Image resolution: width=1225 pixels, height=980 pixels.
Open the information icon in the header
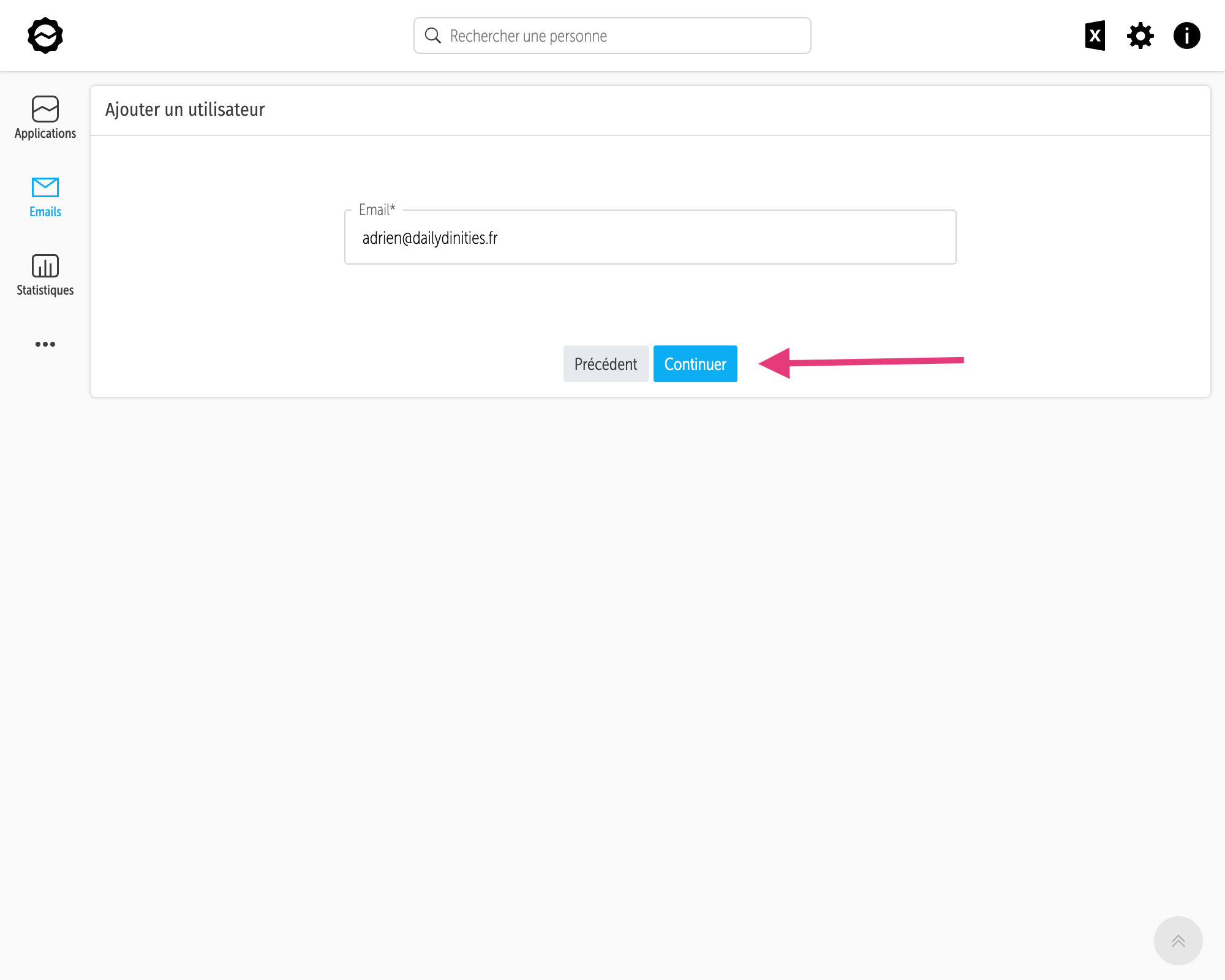click(x=1186, y=36)
